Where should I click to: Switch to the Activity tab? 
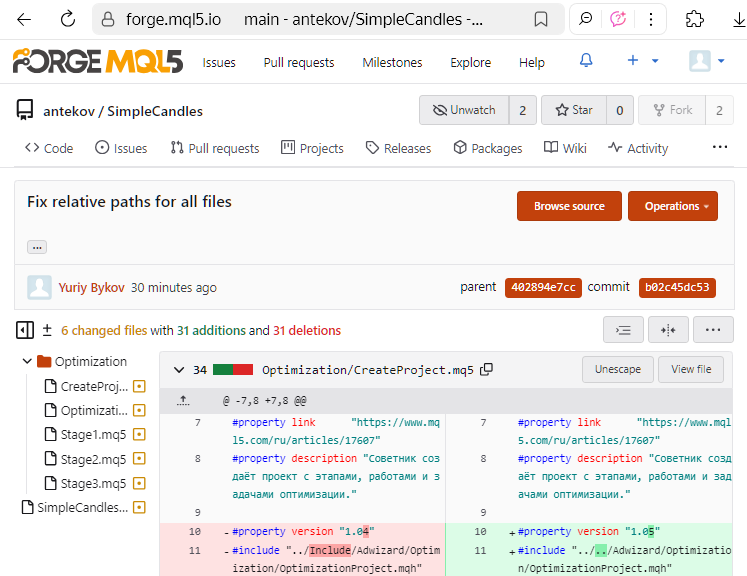[x=638, y=148]
